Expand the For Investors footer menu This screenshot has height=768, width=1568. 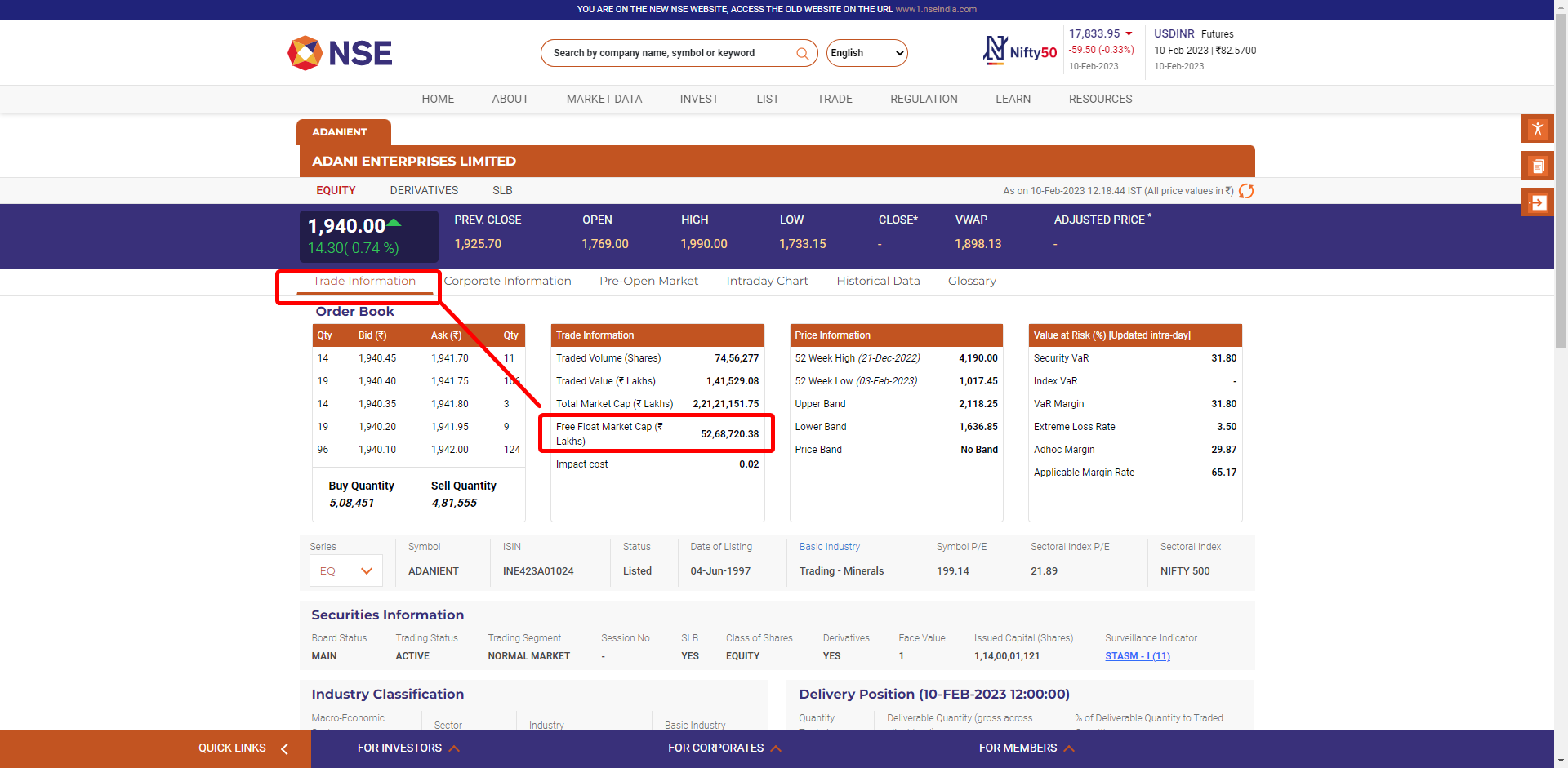tap(408, 748)
